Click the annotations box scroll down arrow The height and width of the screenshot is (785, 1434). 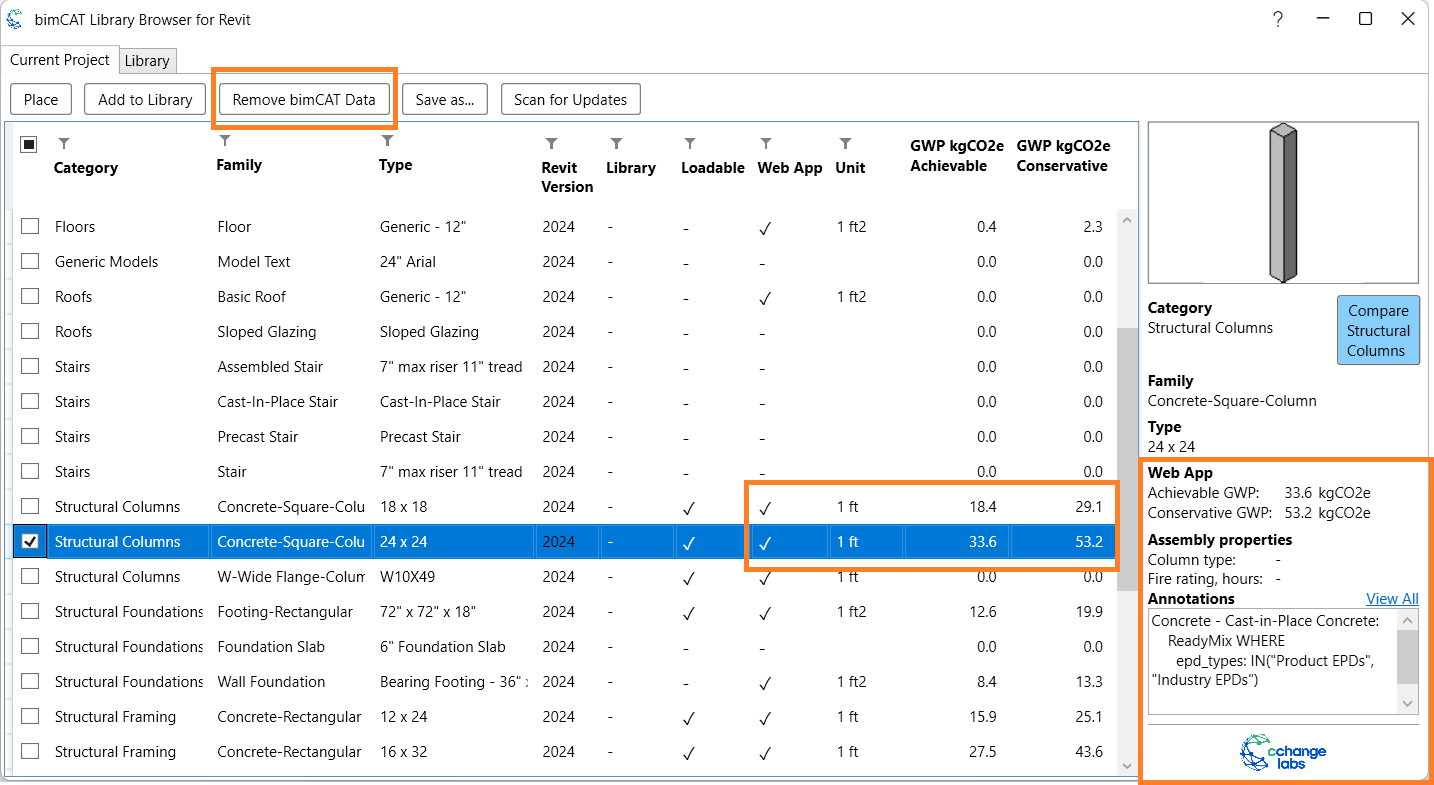1408,704
